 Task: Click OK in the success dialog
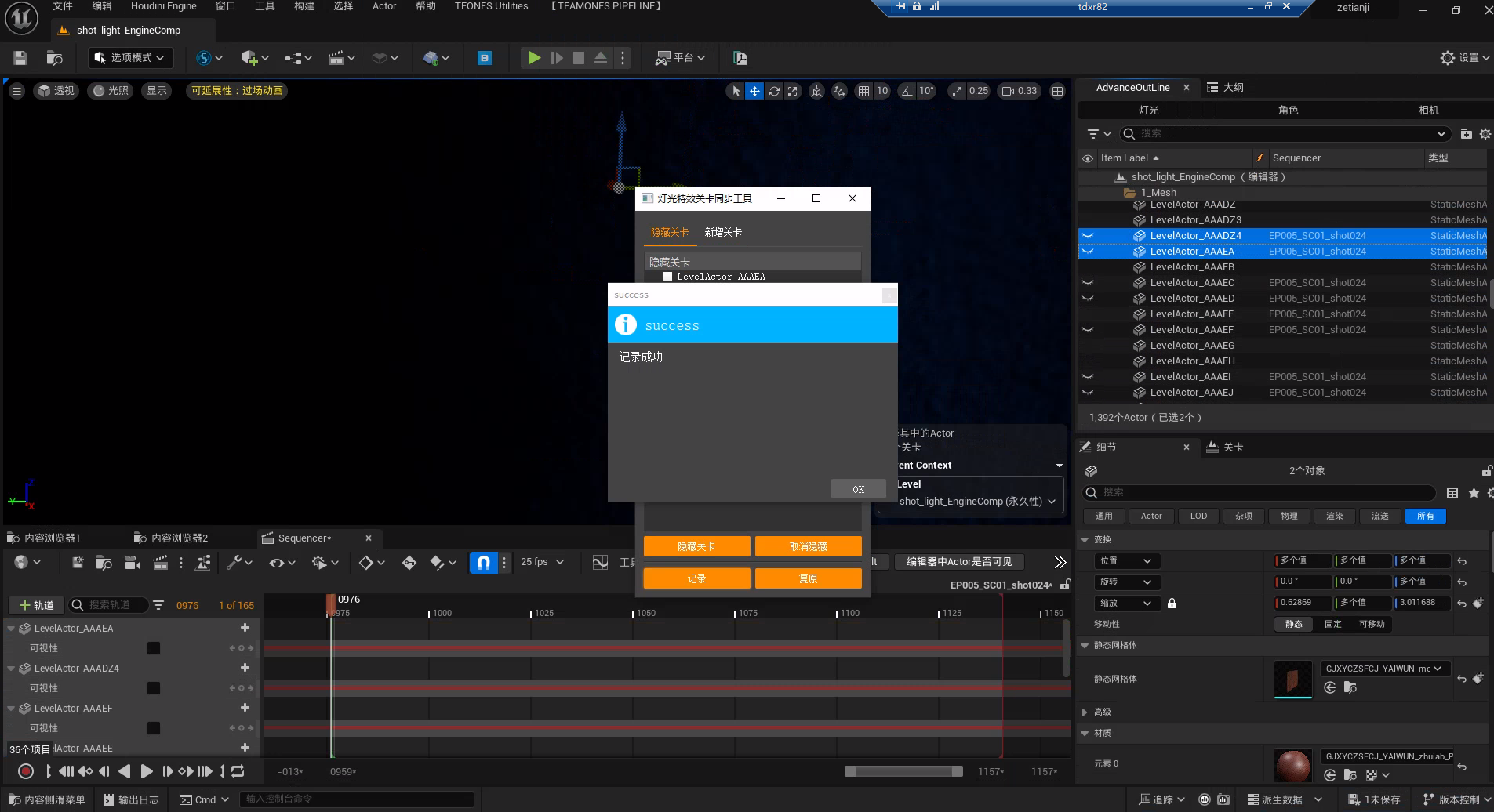pyautogui.click(x=858, y=490)
